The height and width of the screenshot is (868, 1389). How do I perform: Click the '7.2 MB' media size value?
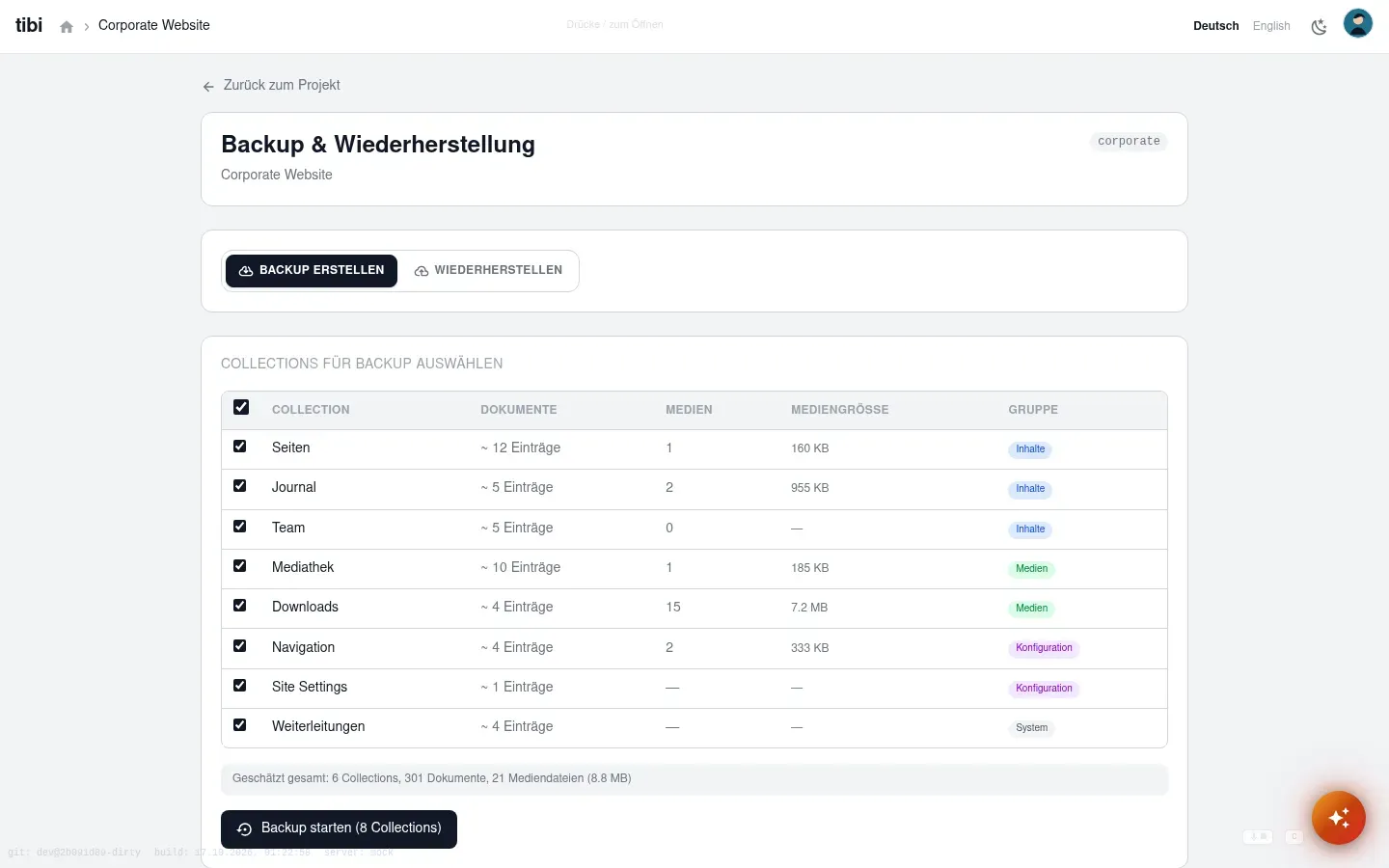[x=809, y=608]
